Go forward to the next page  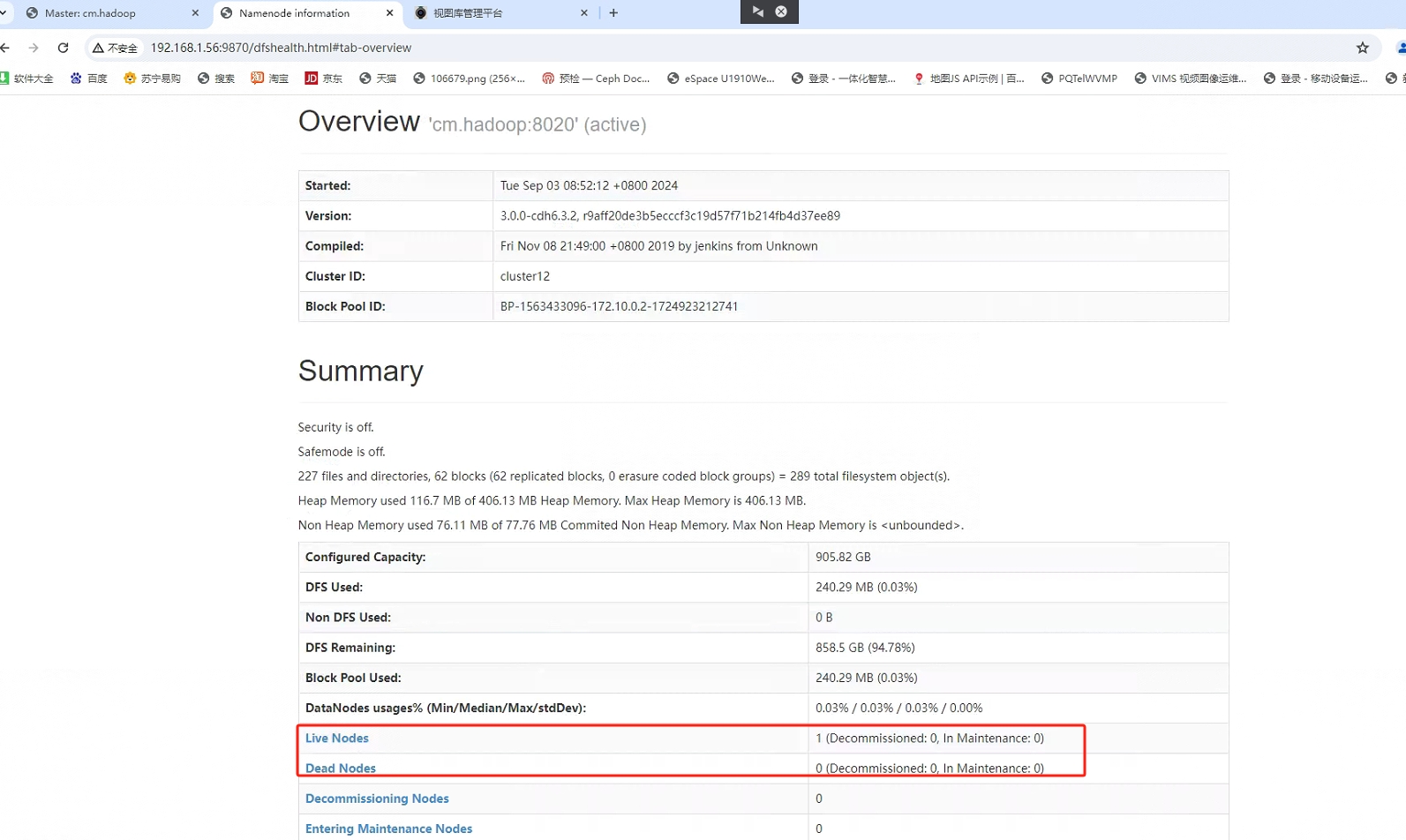coord(34,48)
